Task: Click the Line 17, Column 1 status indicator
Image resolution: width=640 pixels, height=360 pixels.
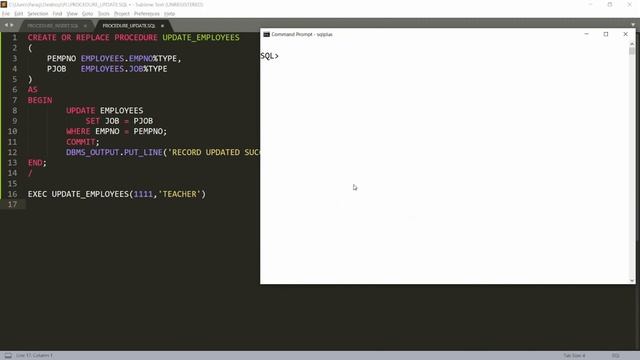Action: [x=35, y=356]
